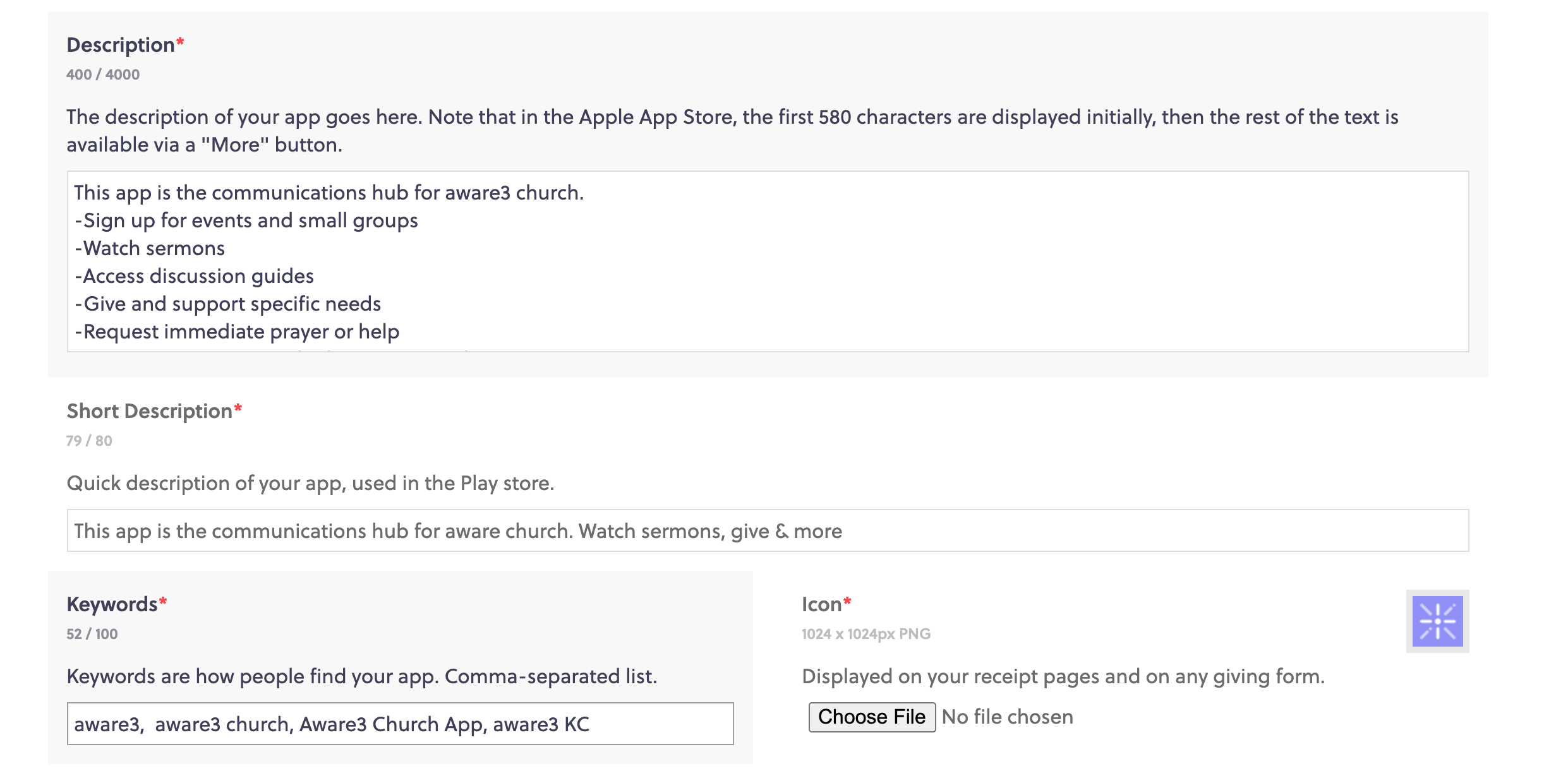The image size is (1568, 783).
Task: Click '-Sign up for events and small groups'
Action: (x=246, y=220)
